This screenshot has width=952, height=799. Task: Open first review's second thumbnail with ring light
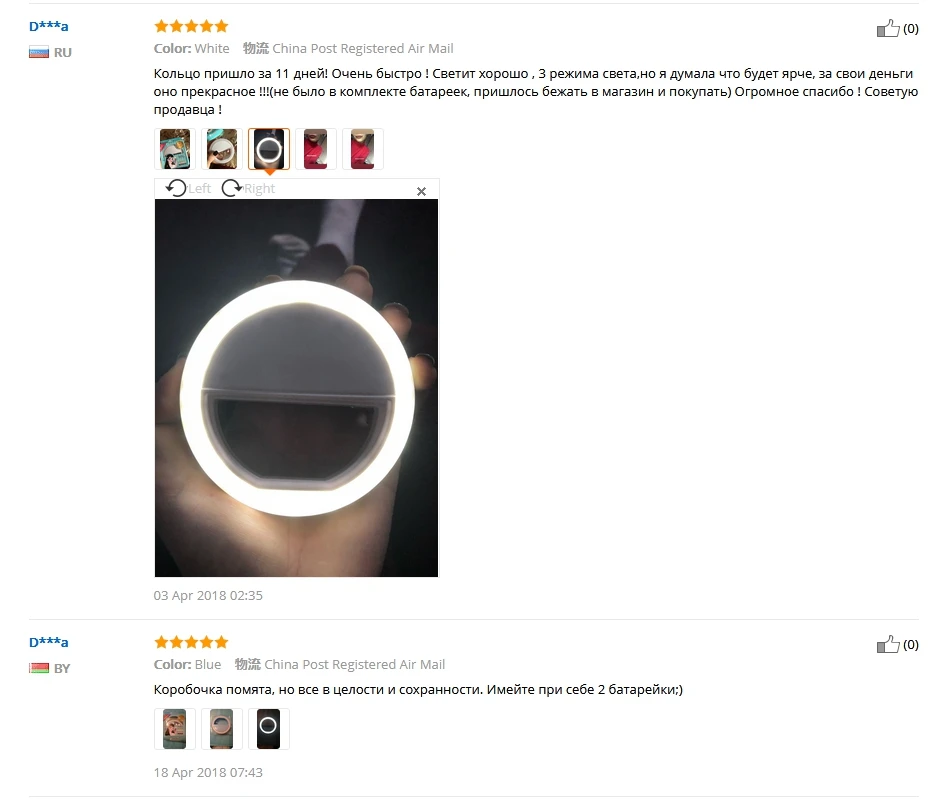tap(222, 149)
